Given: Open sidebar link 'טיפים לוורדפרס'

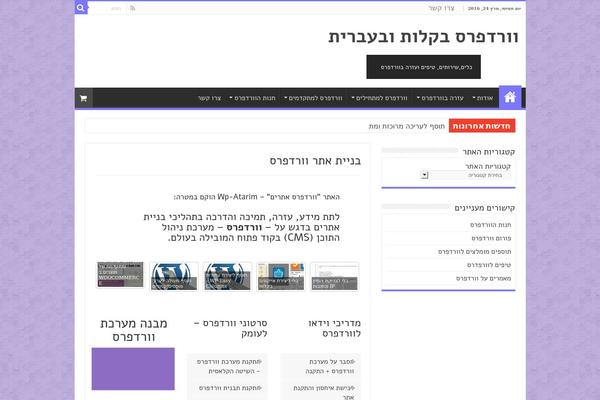Looking at the screenshot, I should click(489, 265).
